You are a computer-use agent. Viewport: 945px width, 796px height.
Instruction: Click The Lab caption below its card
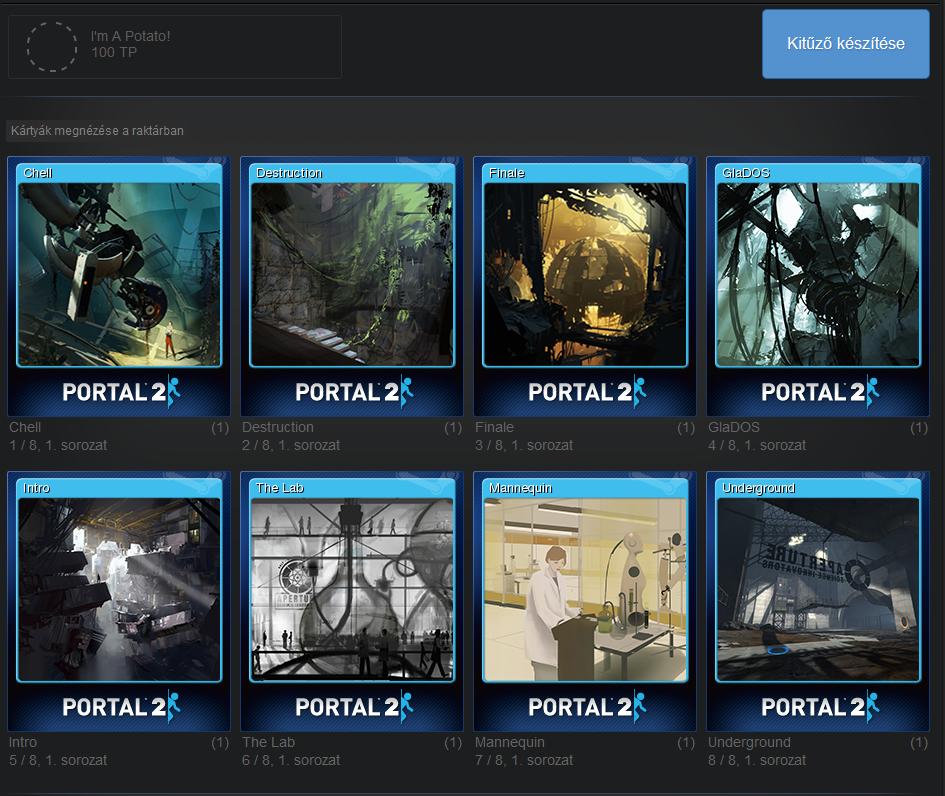(268, 742)
